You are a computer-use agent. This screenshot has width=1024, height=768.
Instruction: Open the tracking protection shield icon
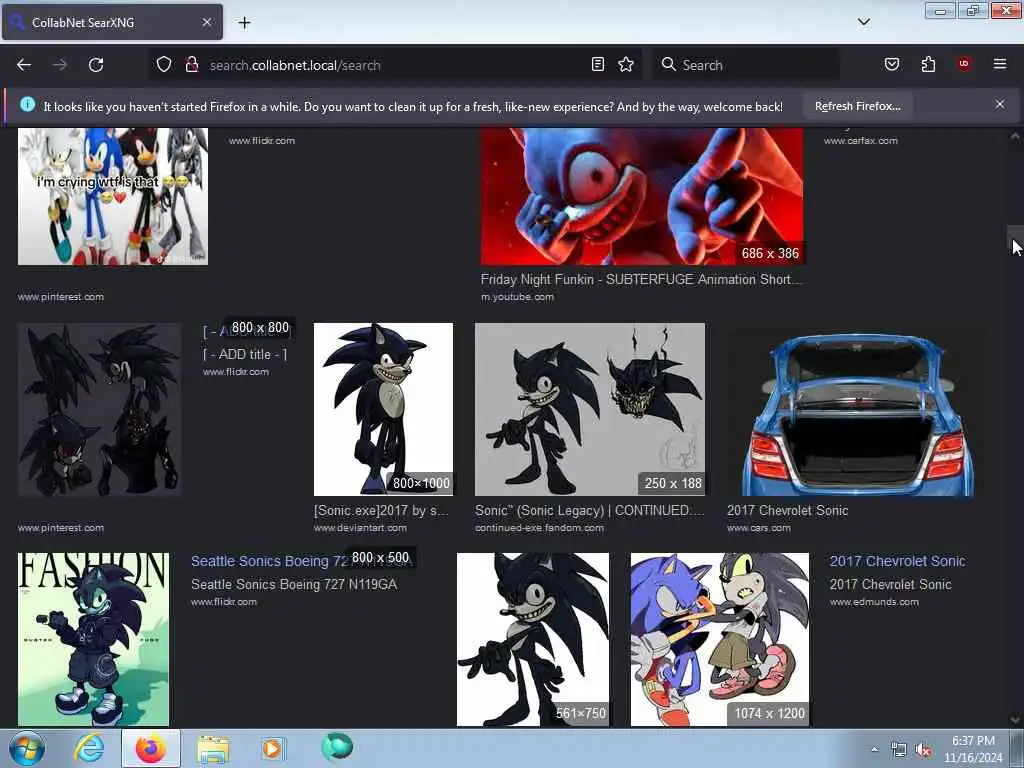(164, 65)
